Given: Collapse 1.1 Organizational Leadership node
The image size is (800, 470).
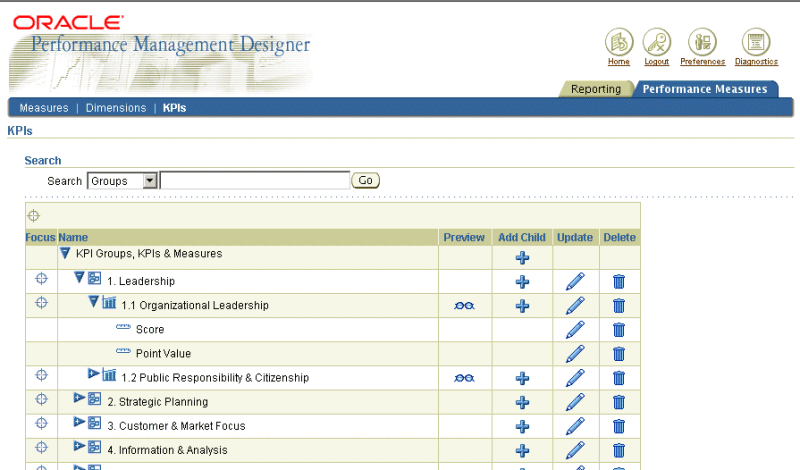Looking at the screenshot, I should pos(93,301).
